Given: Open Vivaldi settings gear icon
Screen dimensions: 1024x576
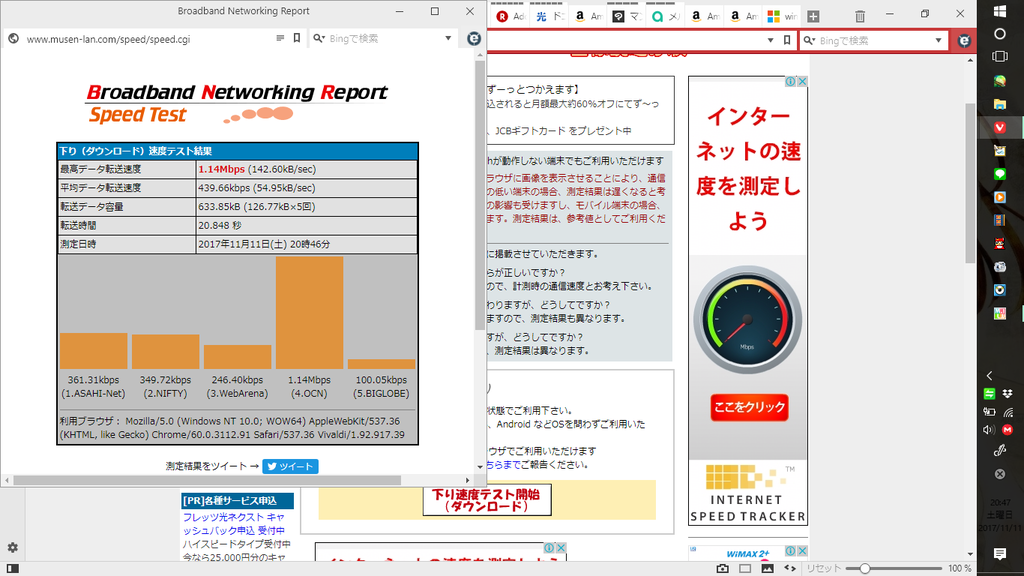Looking at the screenshot, I should click(x=12, y=547).
